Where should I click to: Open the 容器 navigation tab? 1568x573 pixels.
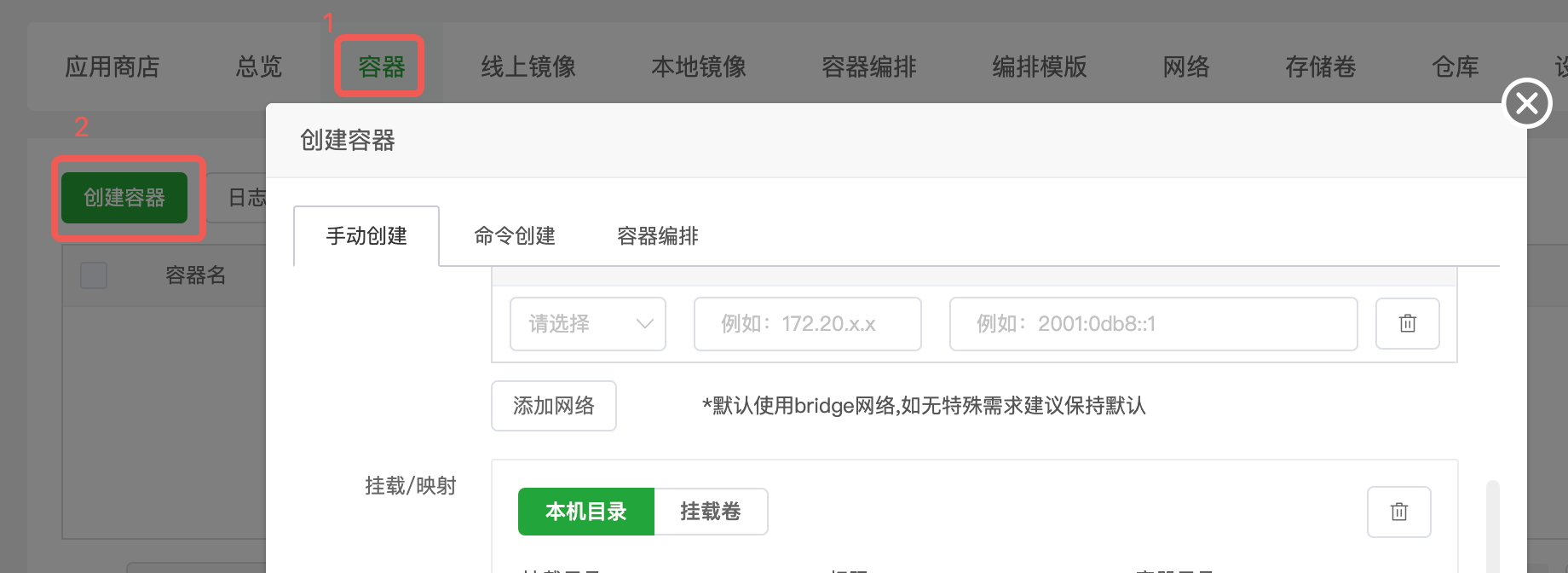pos(381,67)
